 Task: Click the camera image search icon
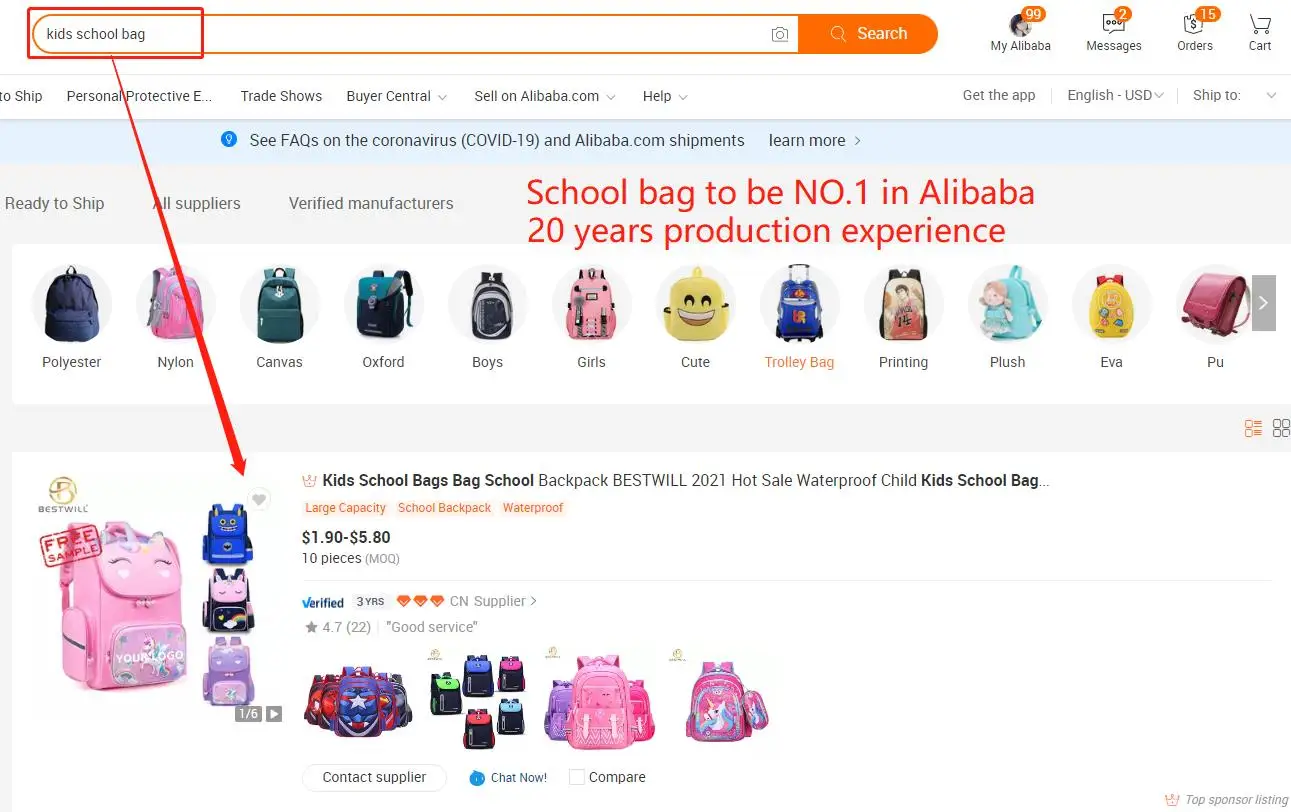coord(780,34)
